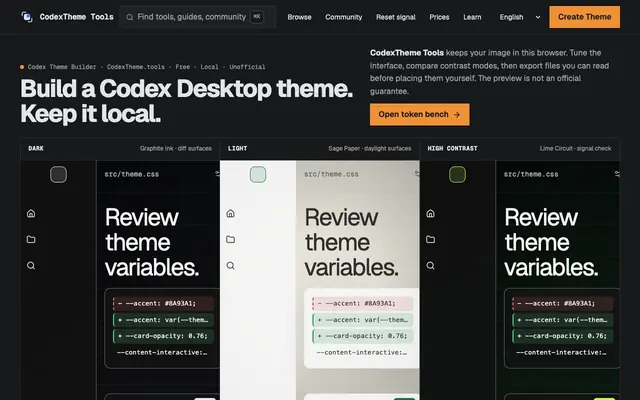This screenshot has width=640, height=400.
Task: Click the ⌘K shortcut badge
Action: pos(257,17)
